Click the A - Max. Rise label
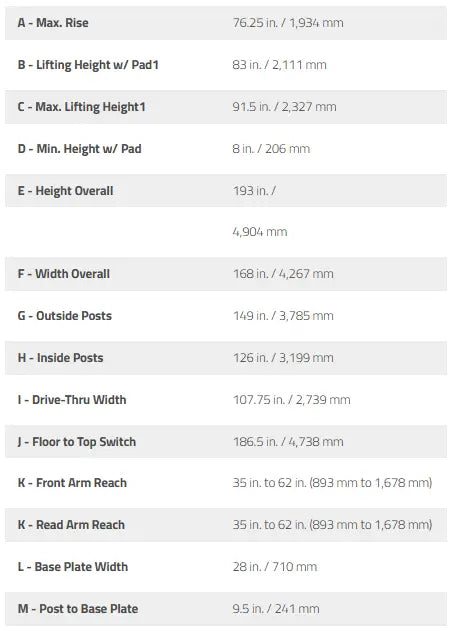Viewport: 451px width, 639px height. click(53, 23)
